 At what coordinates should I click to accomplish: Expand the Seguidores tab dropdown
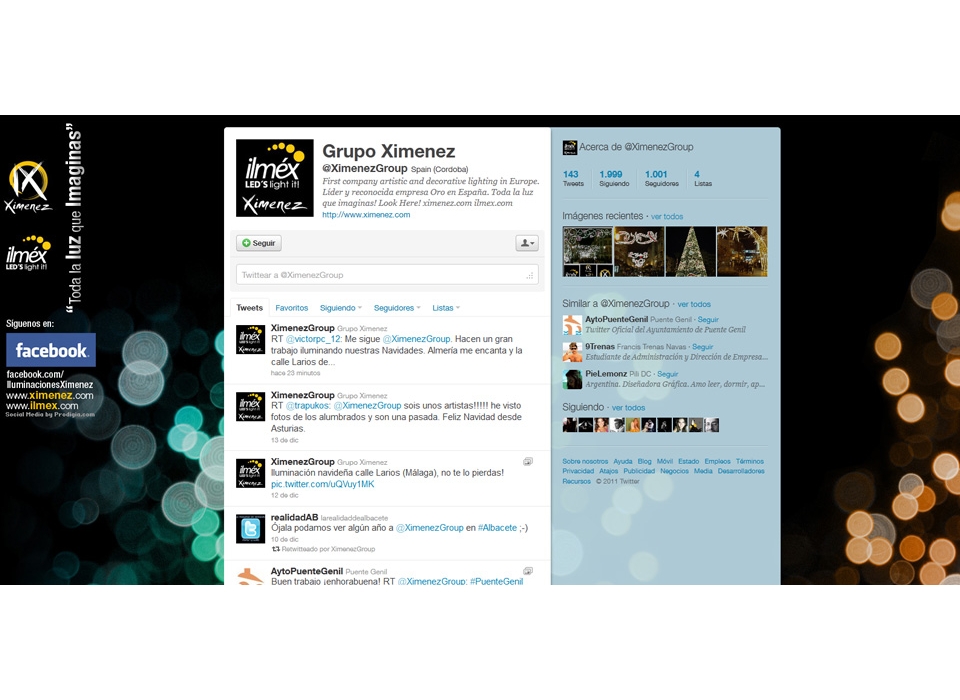[x=397, y=308]
